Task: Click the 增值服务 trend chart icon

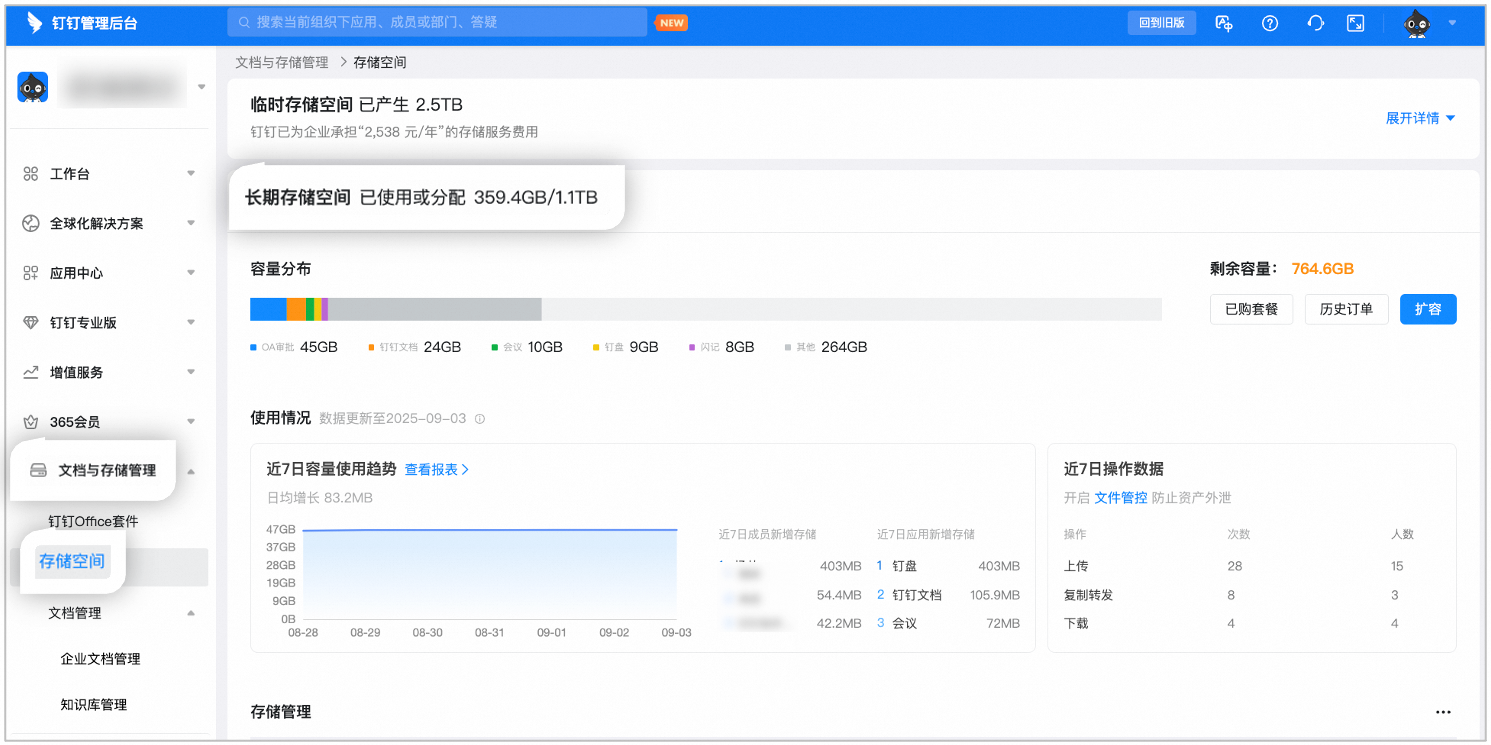Action: (31, 372)
